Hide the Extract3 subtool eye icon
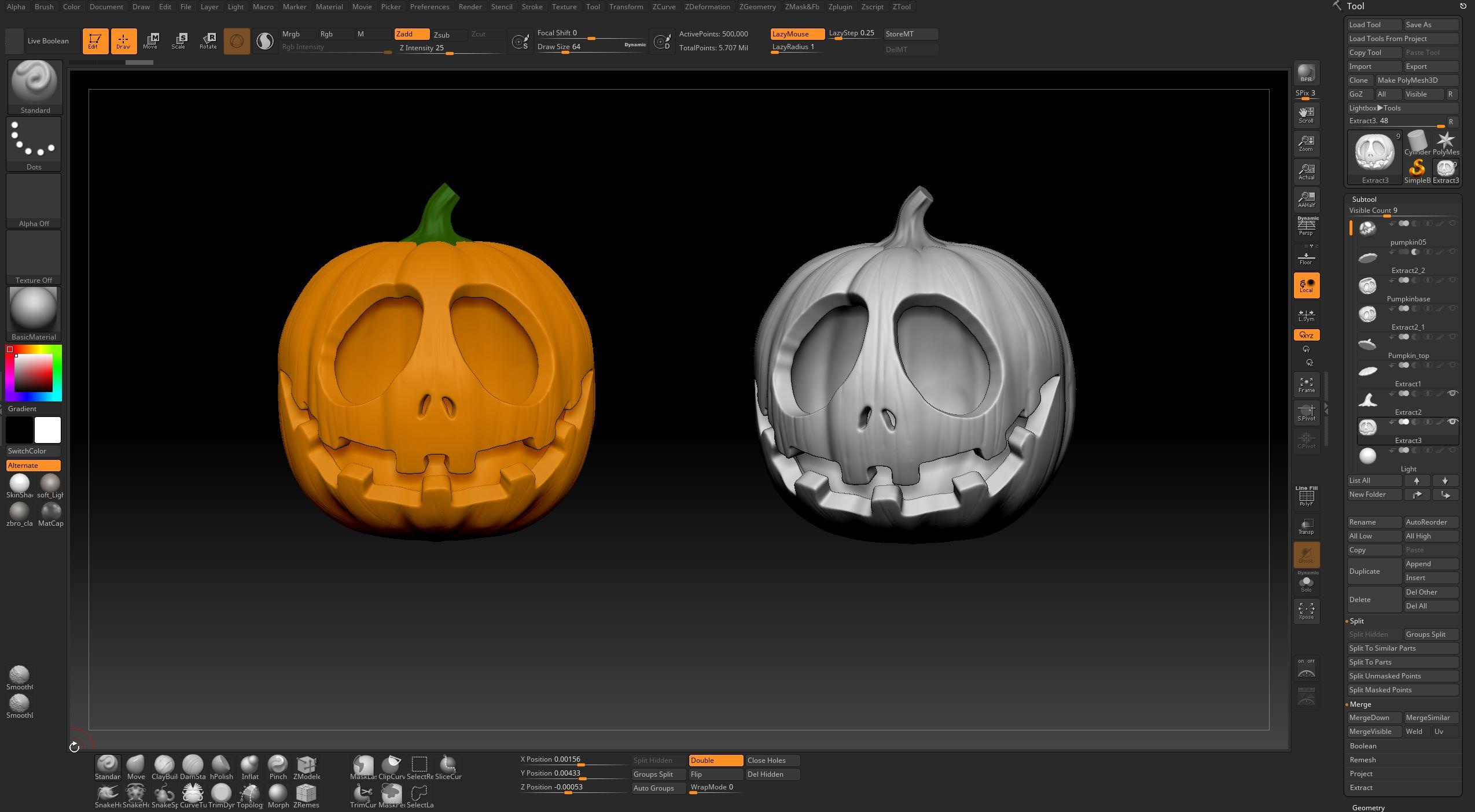The height and width of the screenshot is (812, 1475). point(1452,422)
